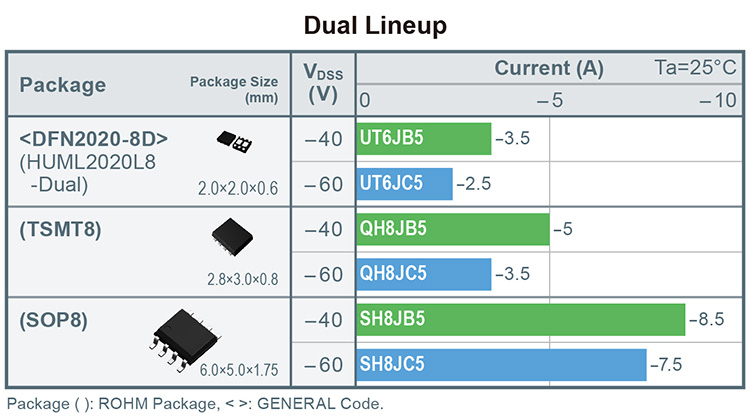The height and width of the screenshot is (420, 750).
Task: Click the Current (A) header label
Action: tap(549, 69)
